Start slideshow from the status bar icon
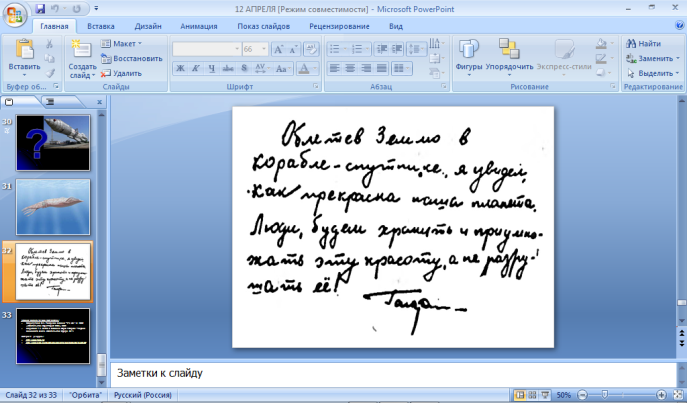687x403 pixels. (x=545, y=395)
